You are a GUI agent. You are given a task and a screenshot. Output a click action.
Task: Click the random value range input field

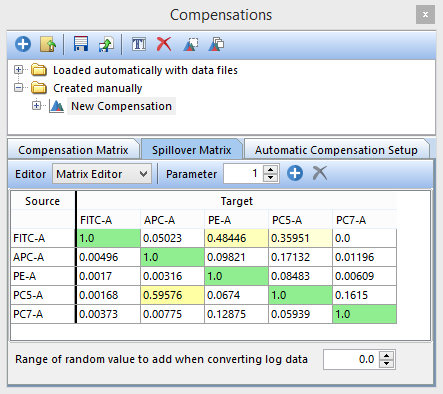point(351,359)
